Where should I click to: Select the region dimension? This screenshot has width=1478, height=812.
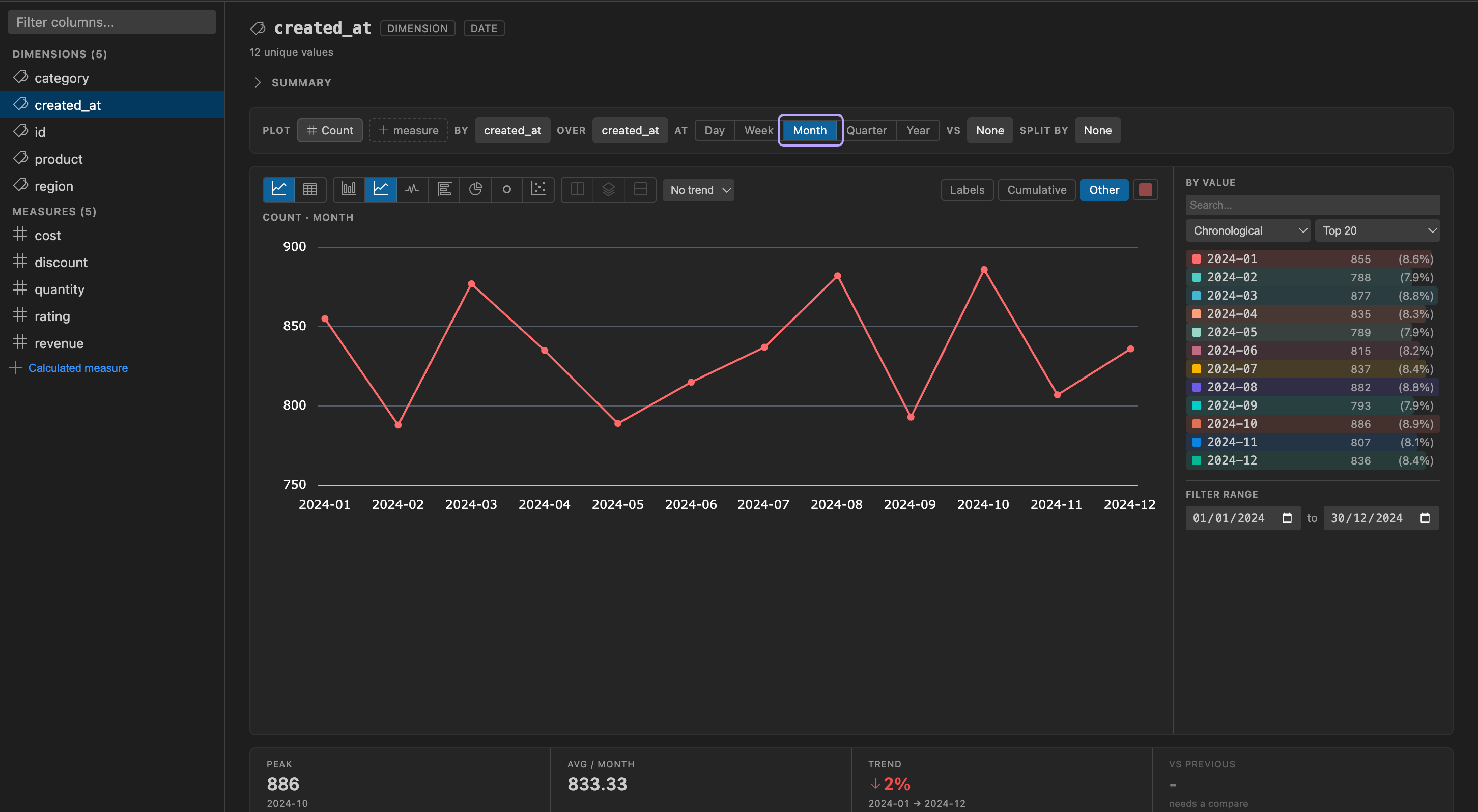[112, 186]
